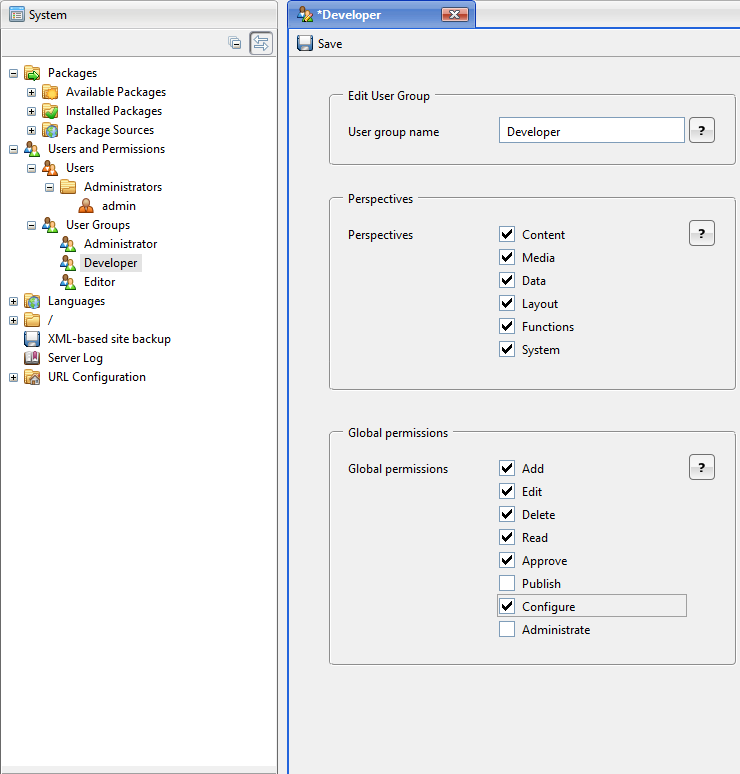Click the collapse all tree icon

tap(234, 43)
